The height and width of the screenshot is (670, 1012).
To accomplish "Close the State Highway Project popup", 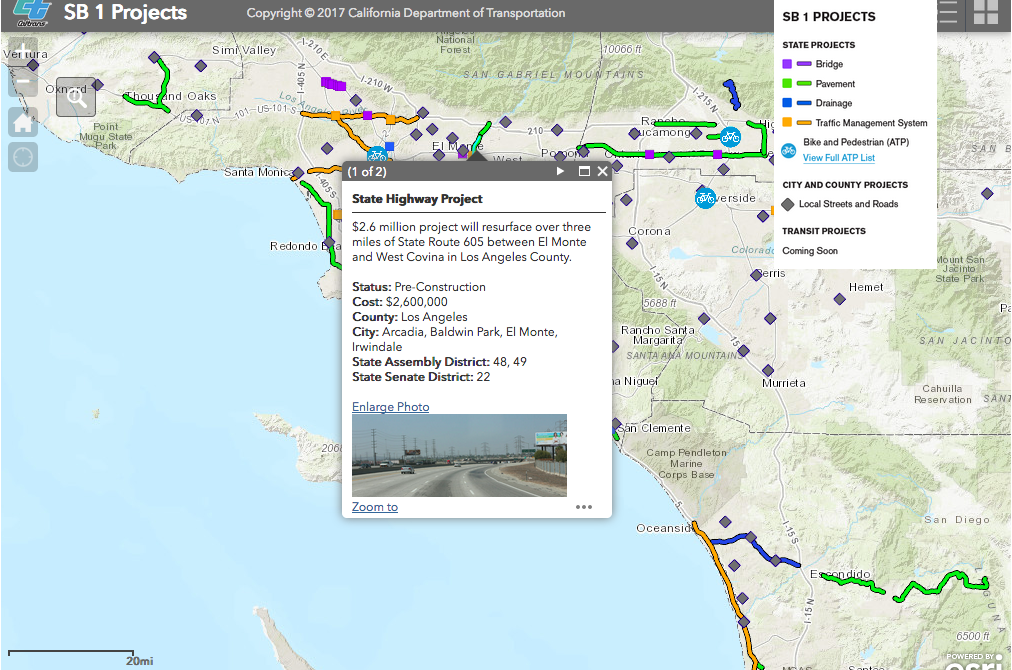I will 603,172.
